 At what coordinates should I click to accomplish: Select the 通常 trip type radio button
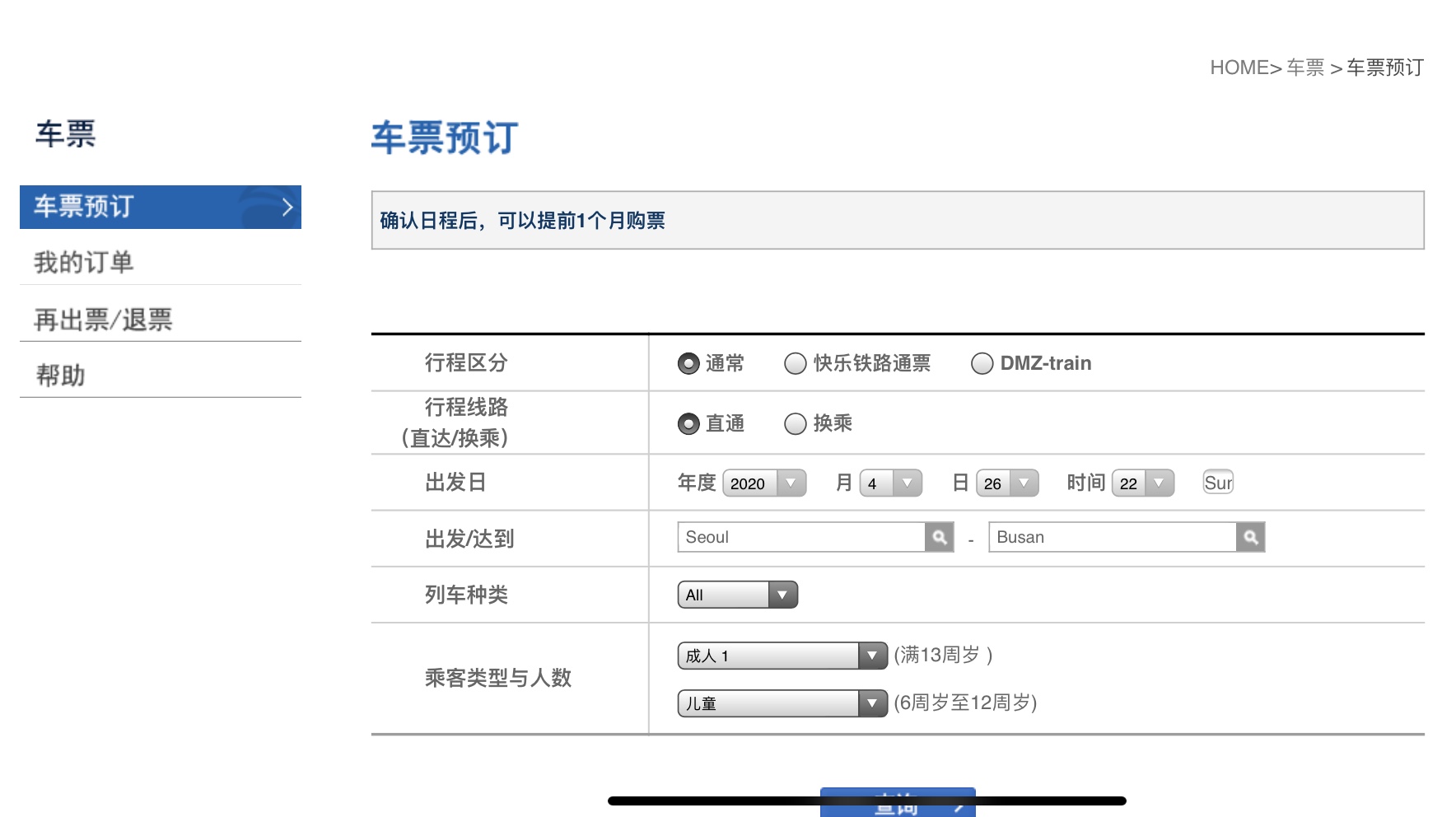688,363
